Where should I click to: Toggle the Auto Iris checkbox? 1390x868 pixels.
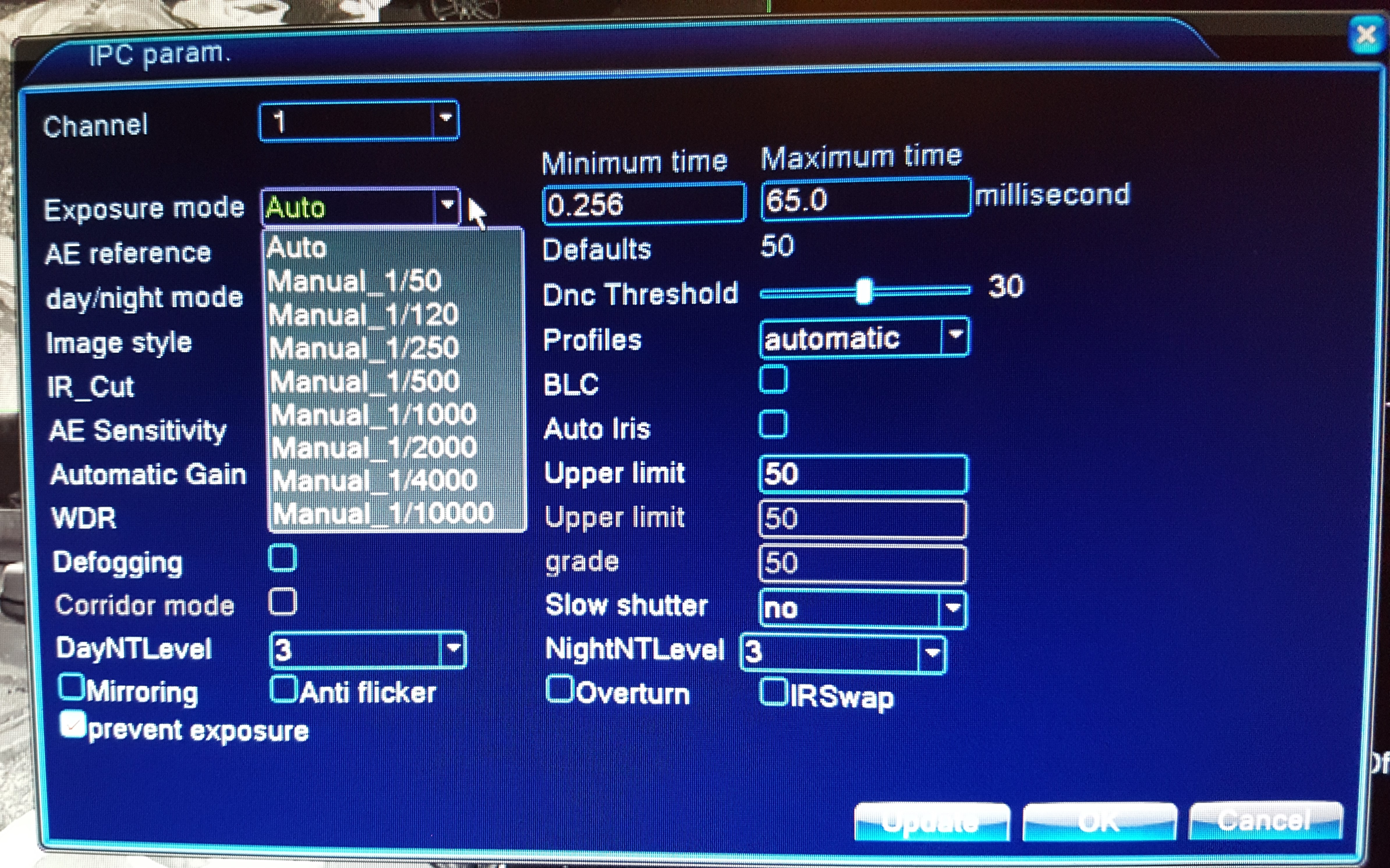(x=773, y=424)
